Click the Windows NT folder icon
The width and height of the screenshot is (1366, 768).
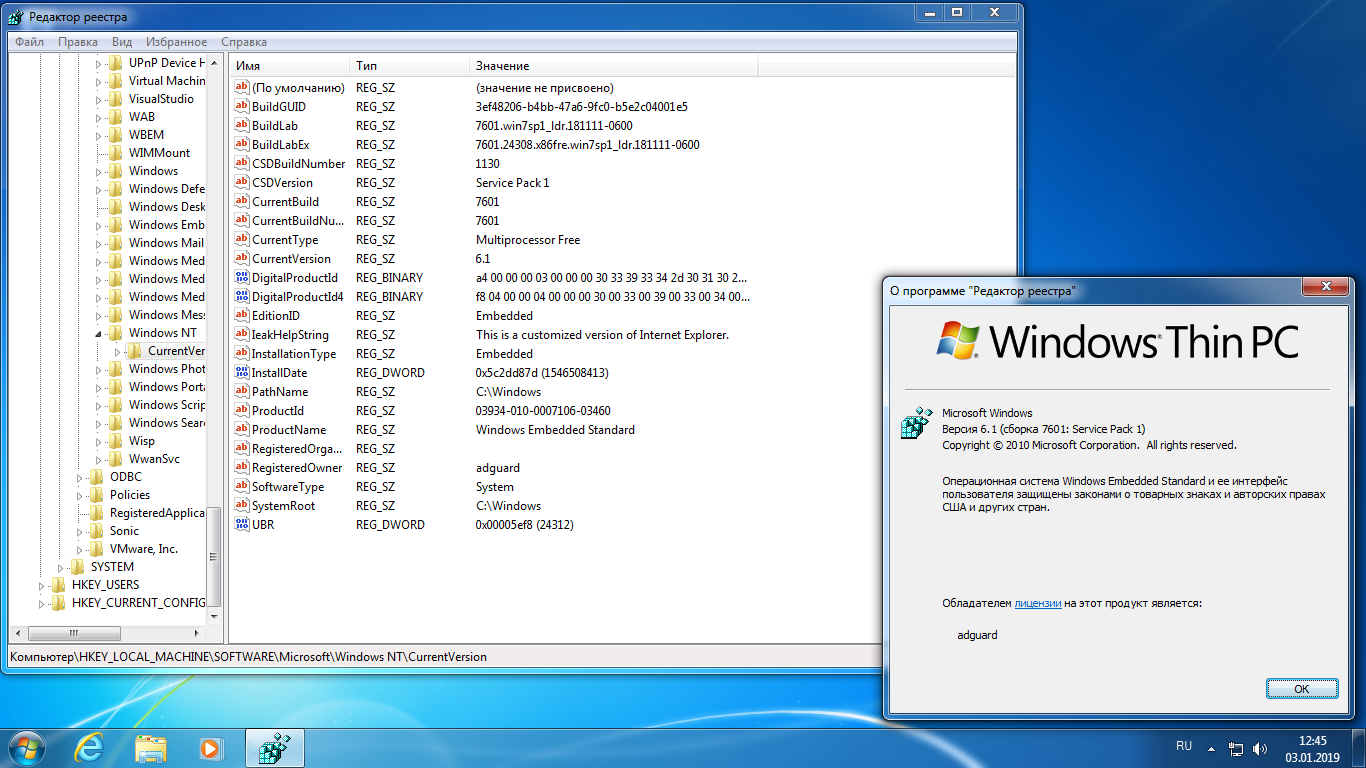(116, 333)
